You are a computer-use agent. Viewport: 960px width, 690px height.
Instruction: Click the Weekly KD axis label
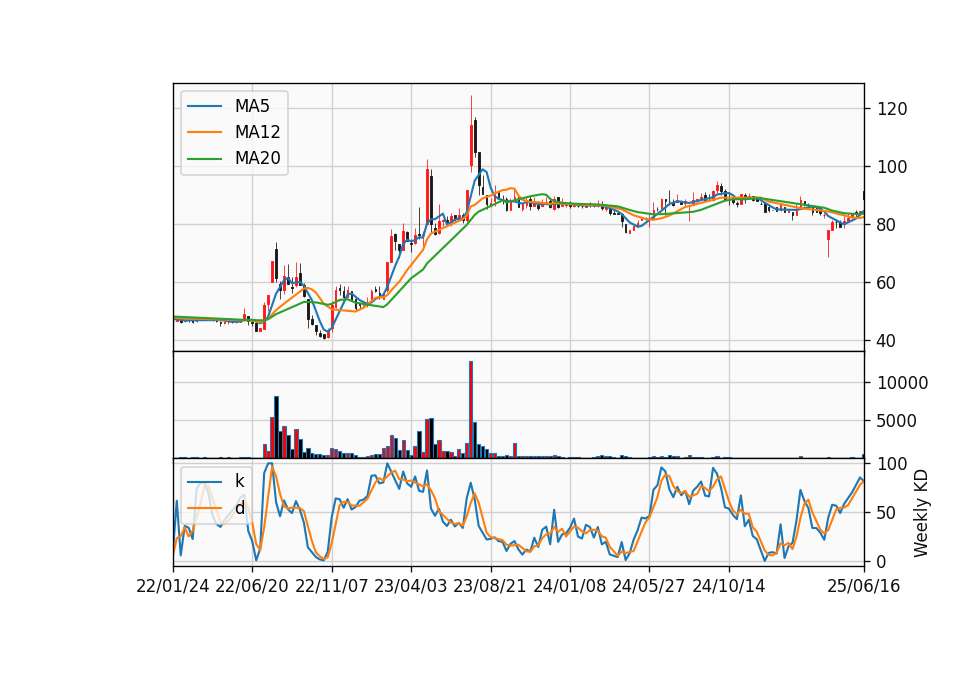tap(920, 514)
